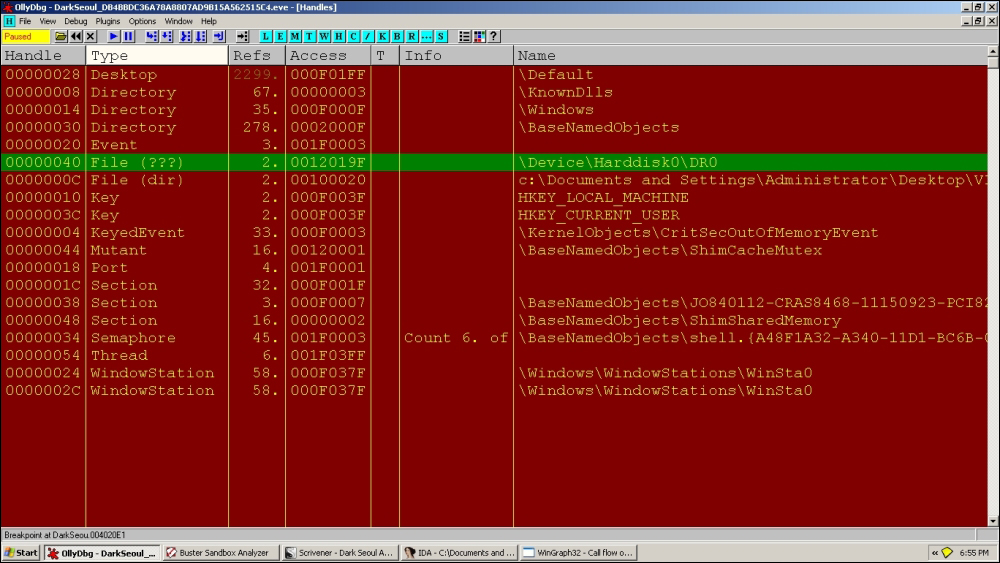Select the HKEY_CURRENT_USER key row
The image size is (1000, 563).
coord(494,215)
